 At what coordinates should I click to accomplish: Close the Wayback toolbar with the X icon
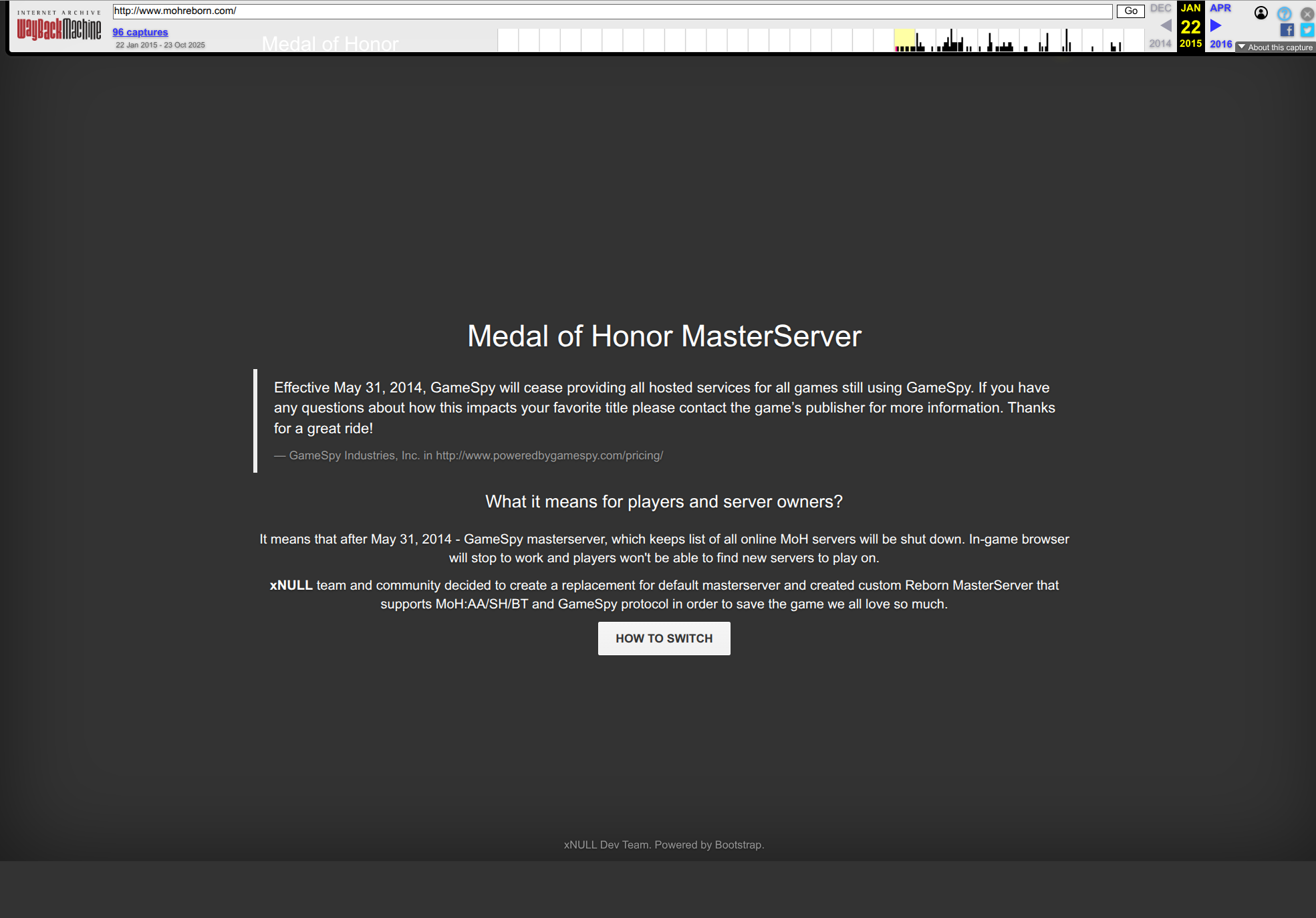(x=1307, y=13)
